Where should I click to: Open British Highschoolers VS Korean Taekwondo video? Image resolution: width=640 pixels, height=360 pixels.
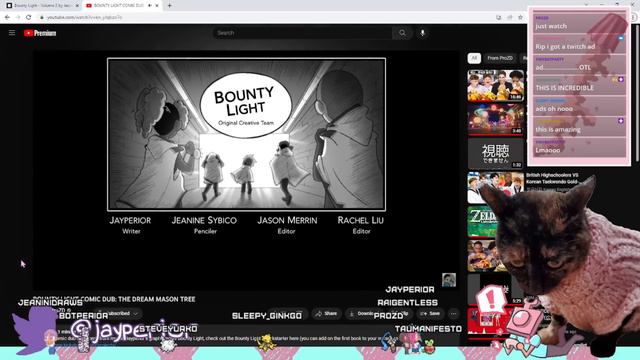coord(552,178)
